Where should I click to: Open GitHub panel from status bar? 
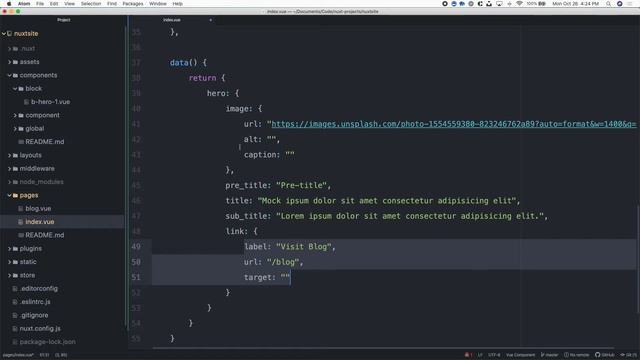click(604, 355)
